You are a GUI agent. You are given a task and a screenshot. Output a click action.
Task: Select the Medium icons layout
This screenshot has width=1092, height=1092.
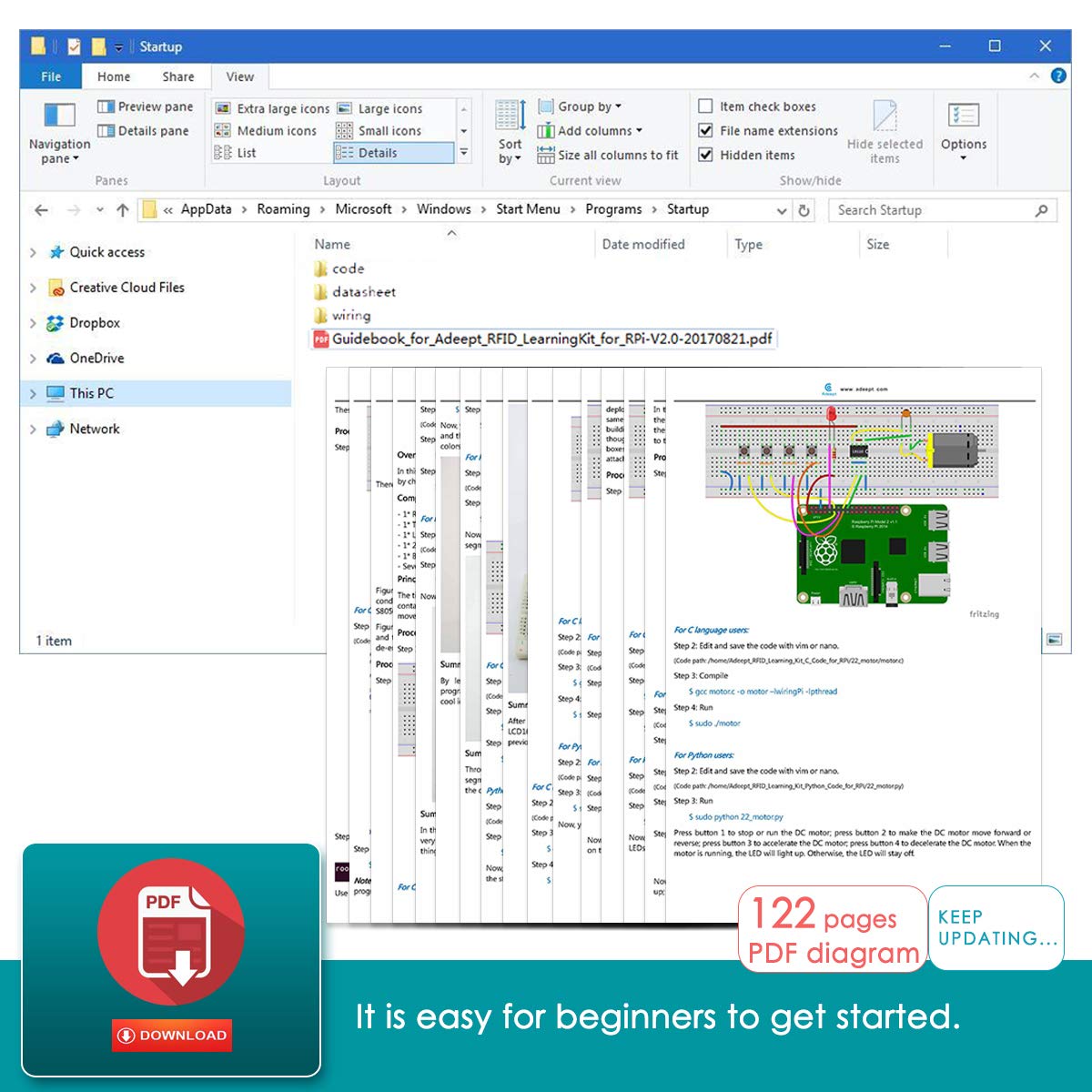click(x=266, y=131)
